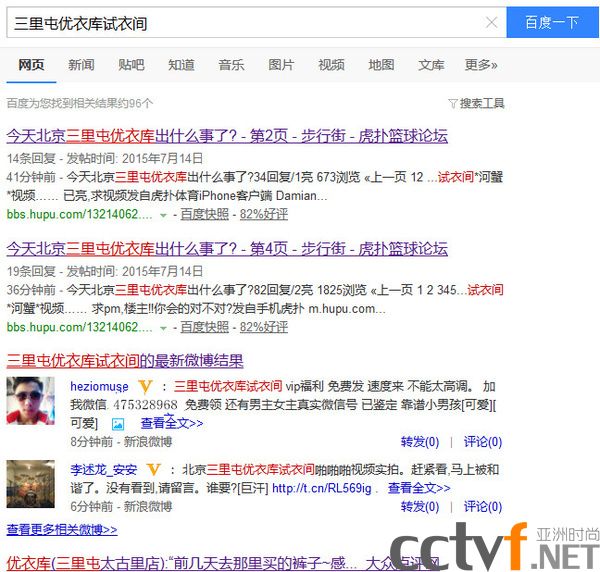Open the 贴吧 tab

tap(131, 65)
